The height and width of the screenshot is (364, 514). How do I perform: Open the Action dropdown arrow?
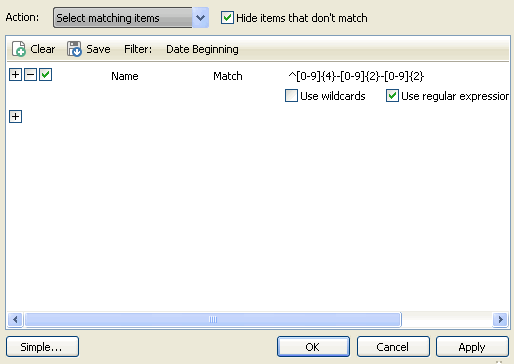coord(200,18)
